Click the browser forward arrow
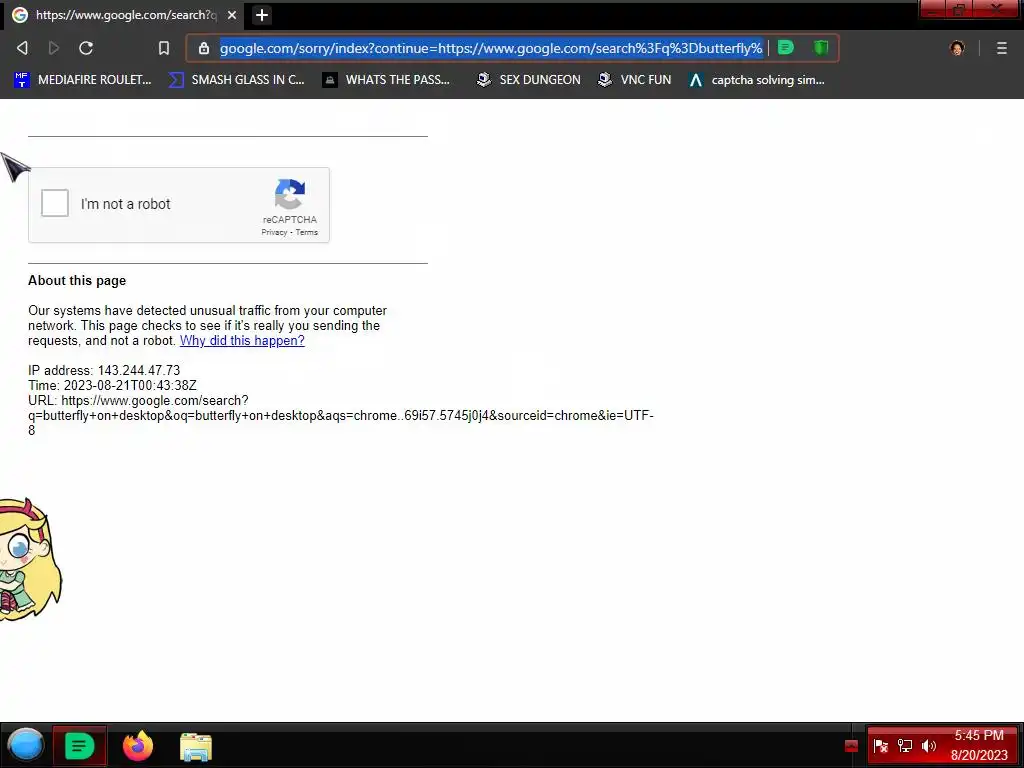The height and width of the screenshot is (768, 1024). [x=54, y=48]
